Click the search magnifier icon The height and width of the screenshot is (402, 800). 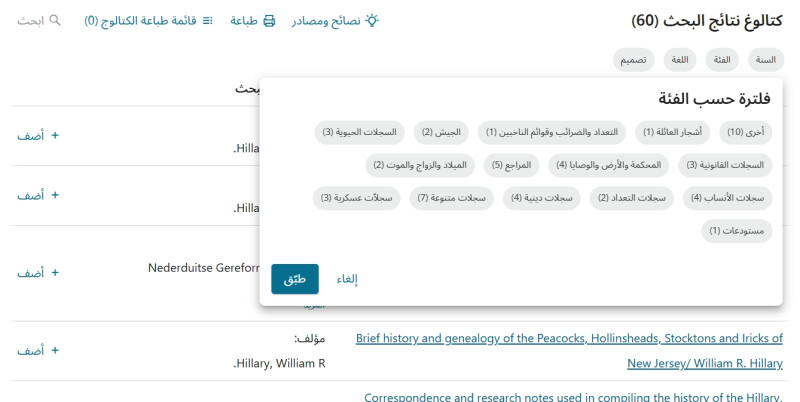tap(55, 20)
